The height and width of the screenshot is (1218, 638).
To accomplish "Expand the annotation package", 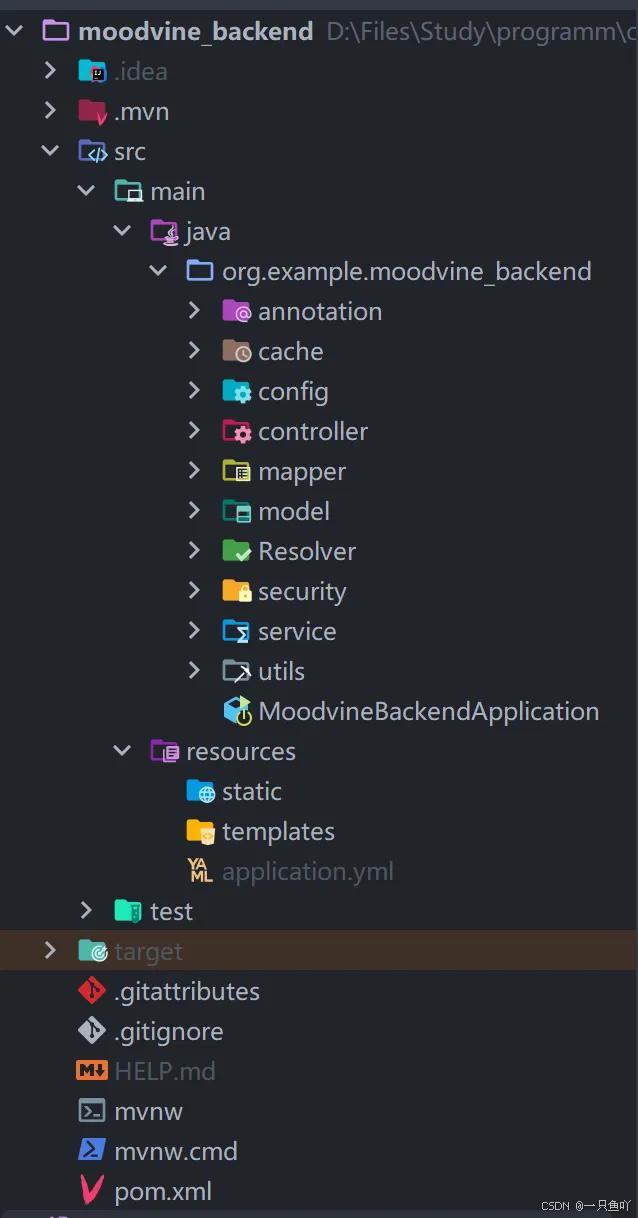I will pos(196,310).
